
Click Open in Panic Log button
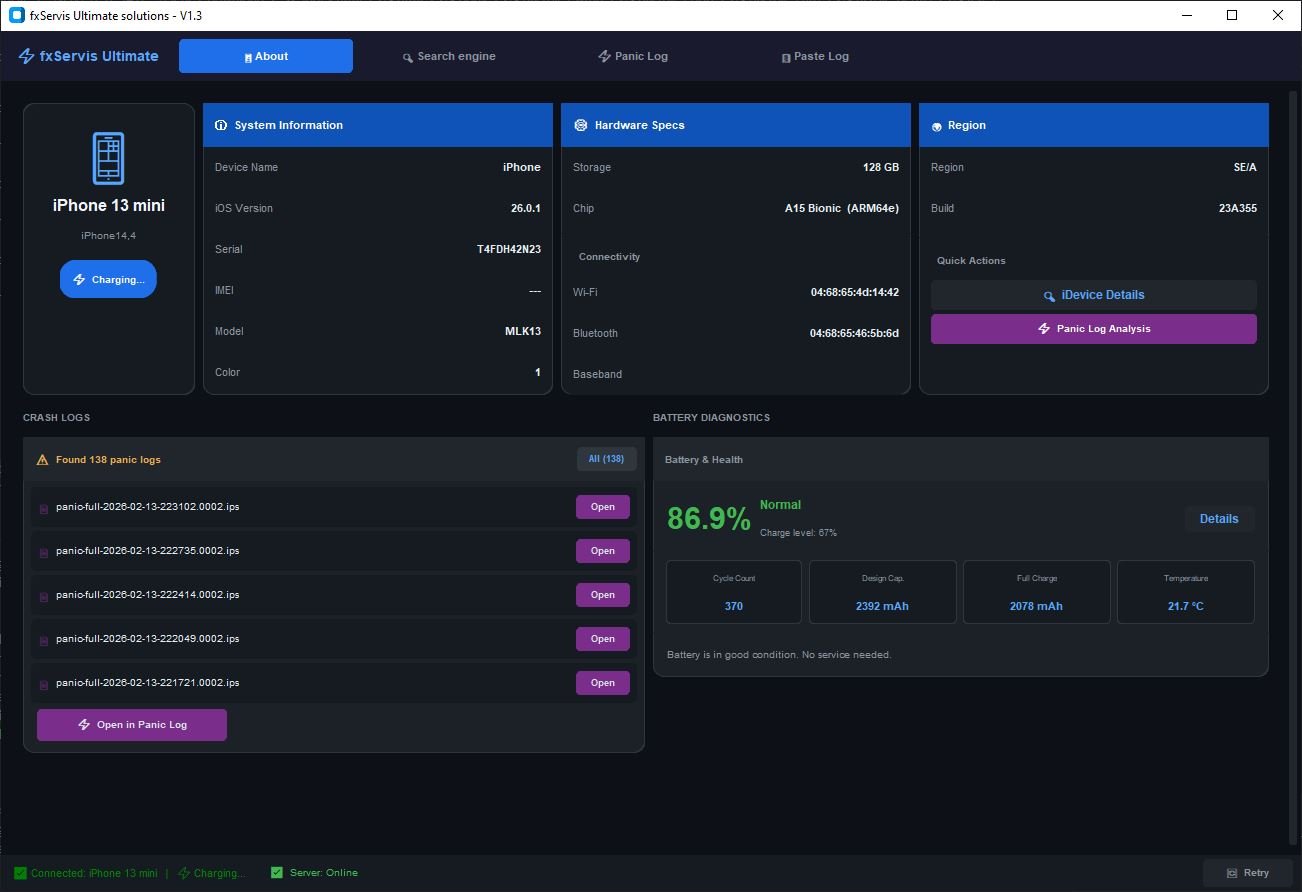pyautogui.click(x=132, y=725)
